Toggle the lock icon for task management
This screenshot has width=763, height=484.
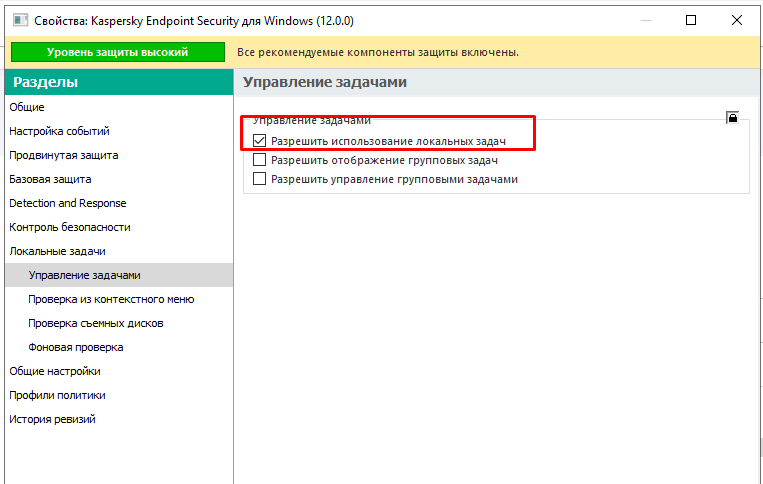(732, 117)
